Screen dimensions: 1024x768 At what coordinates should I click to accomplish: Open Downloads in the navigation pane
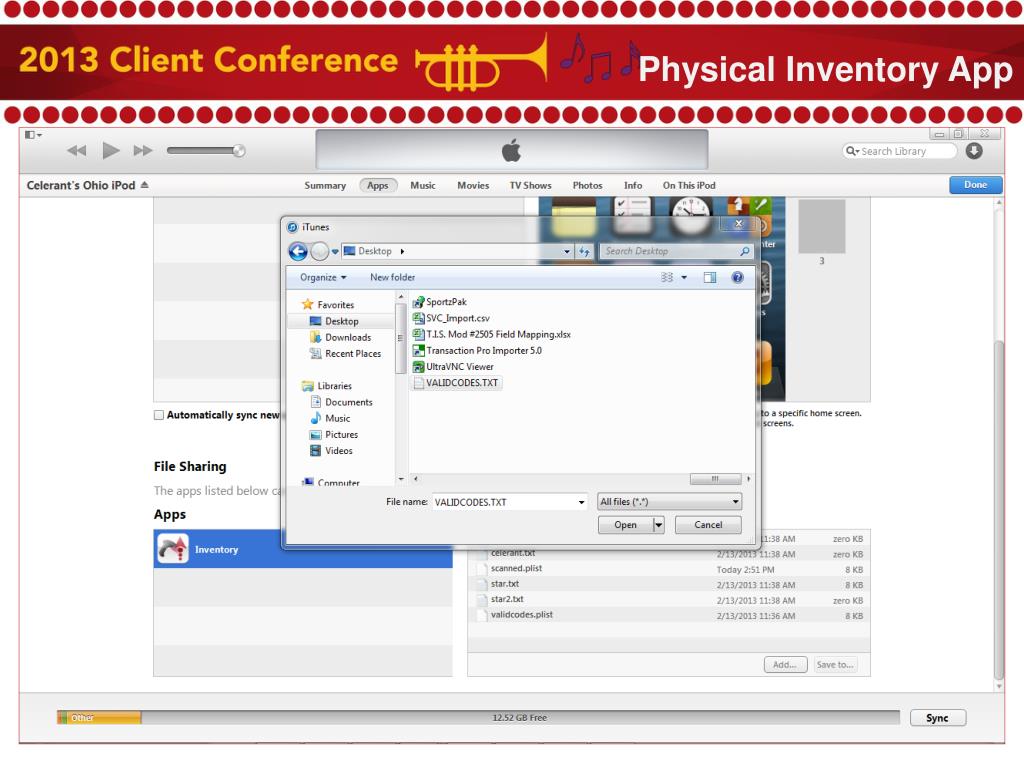(x=340, y=338)
